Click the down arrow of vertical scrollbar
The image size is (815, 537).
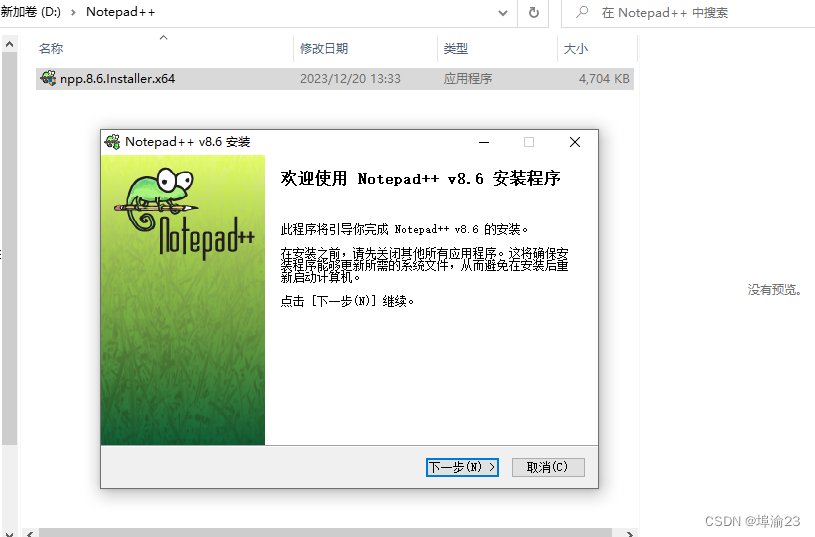(x=9, y=532)
